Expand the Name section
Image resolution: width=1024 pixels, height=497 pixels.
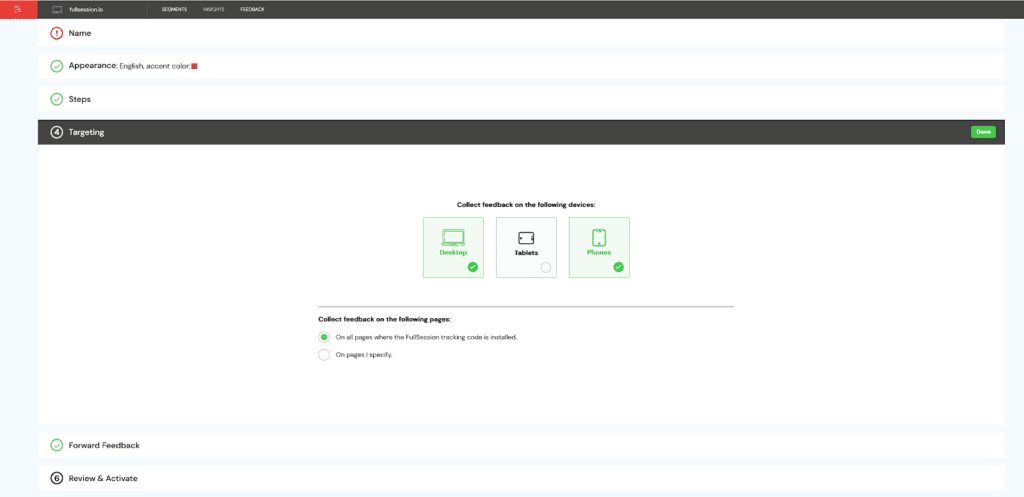tap(80, 33)
